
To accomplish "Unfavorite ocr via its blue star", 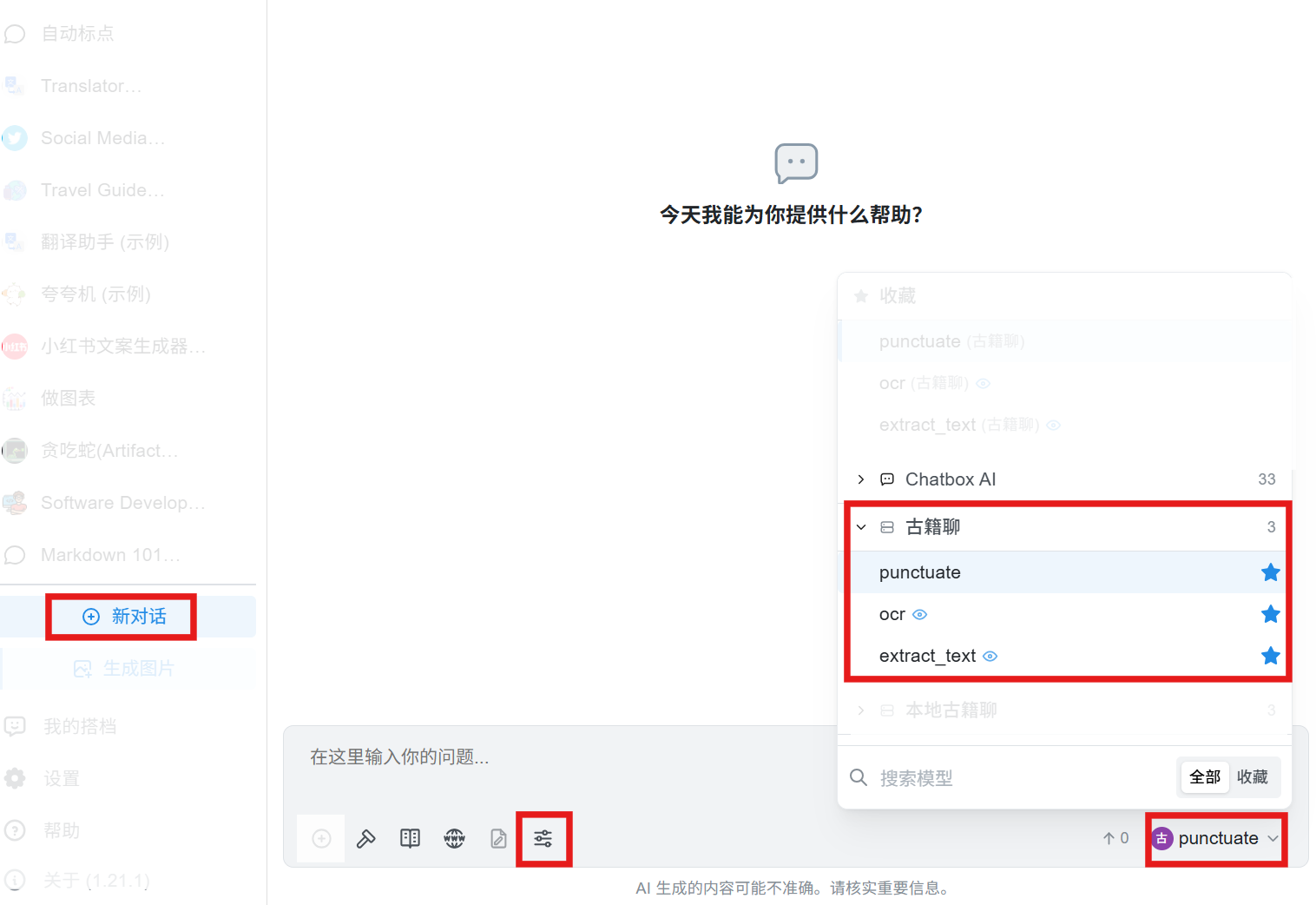I will point(1270,614).
